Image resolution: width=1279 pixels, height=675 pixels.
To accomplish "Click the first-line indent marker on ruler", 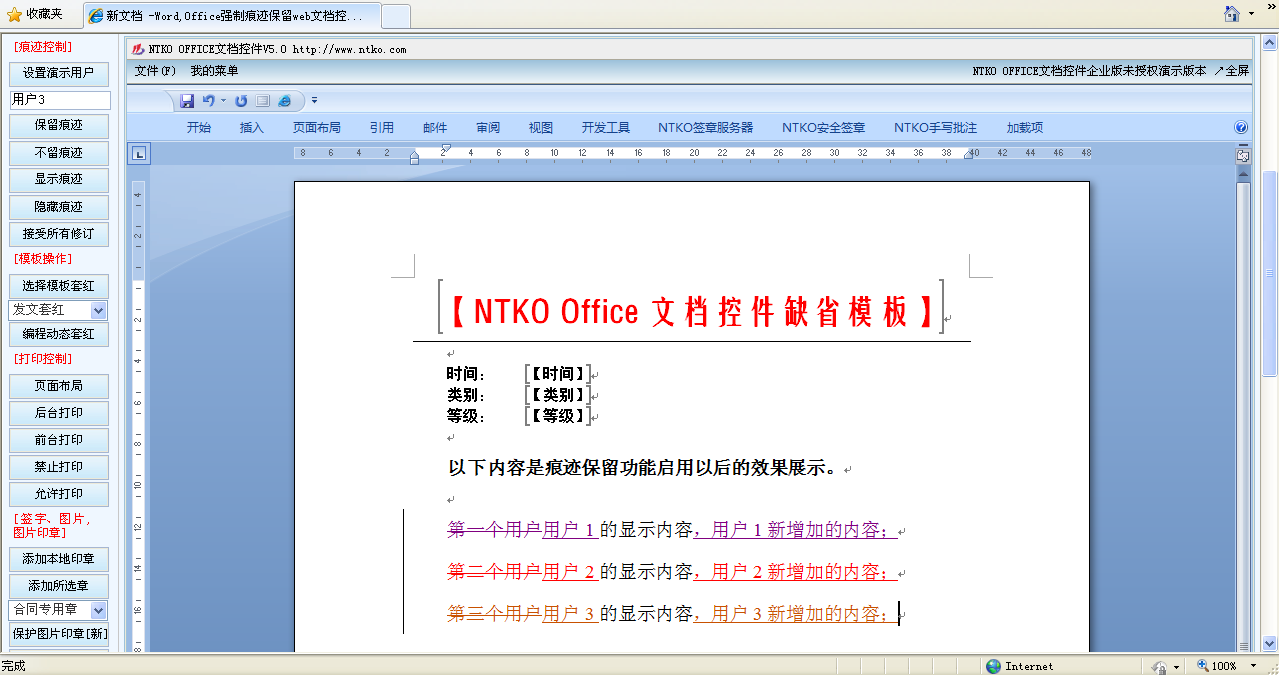I will pyautogui.click(x=445, y=148).
